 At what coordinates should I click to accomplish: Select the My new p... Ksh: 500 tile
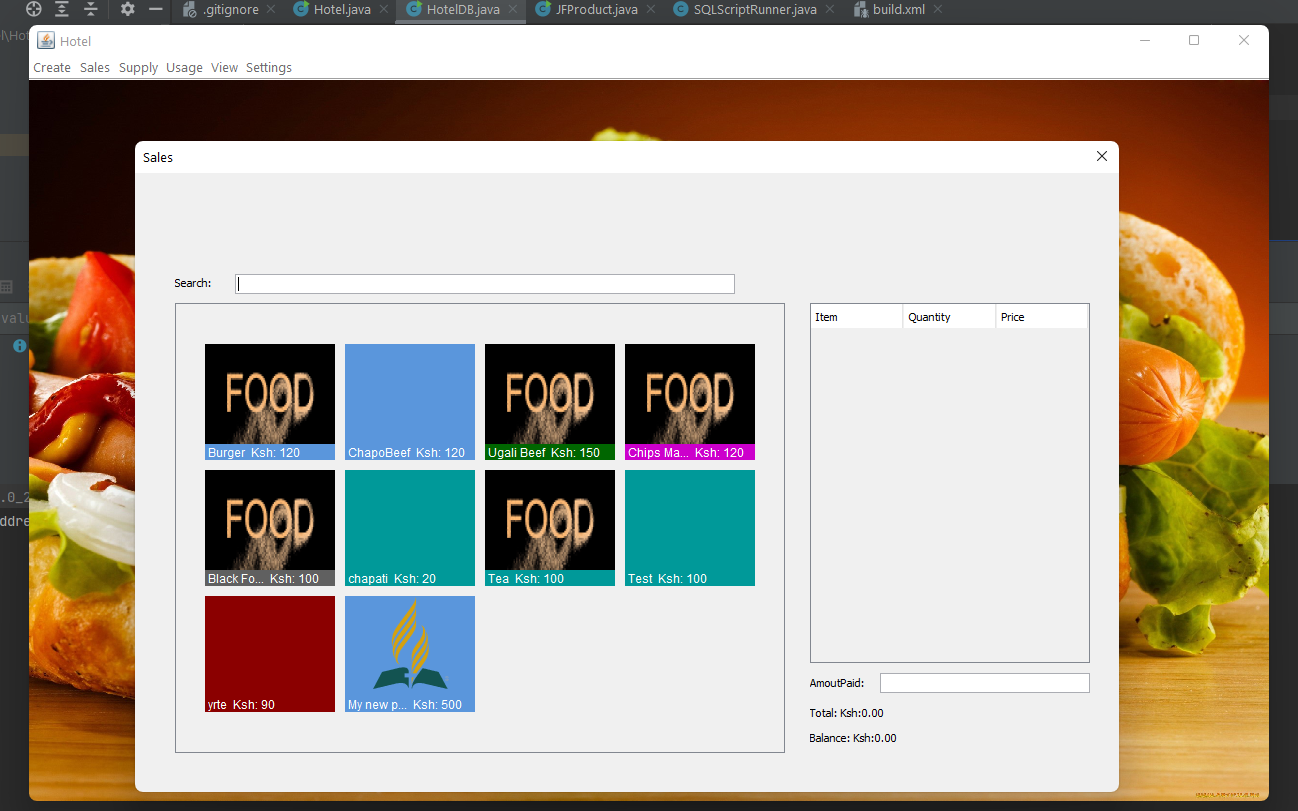[x=410, y=654]
